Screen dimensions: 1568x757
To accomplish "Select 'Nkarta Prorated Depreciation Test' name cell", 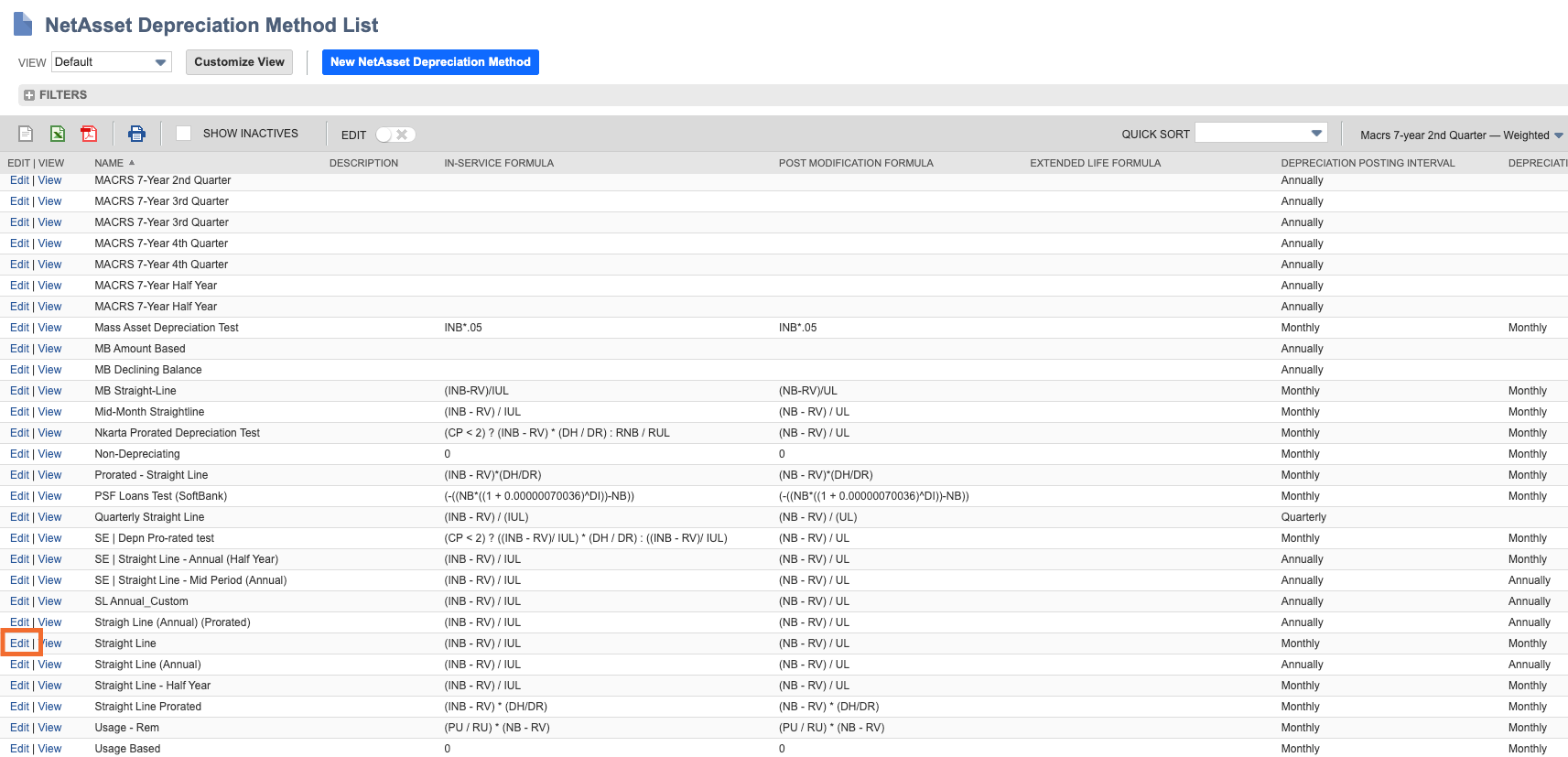I will coord(178,433).
